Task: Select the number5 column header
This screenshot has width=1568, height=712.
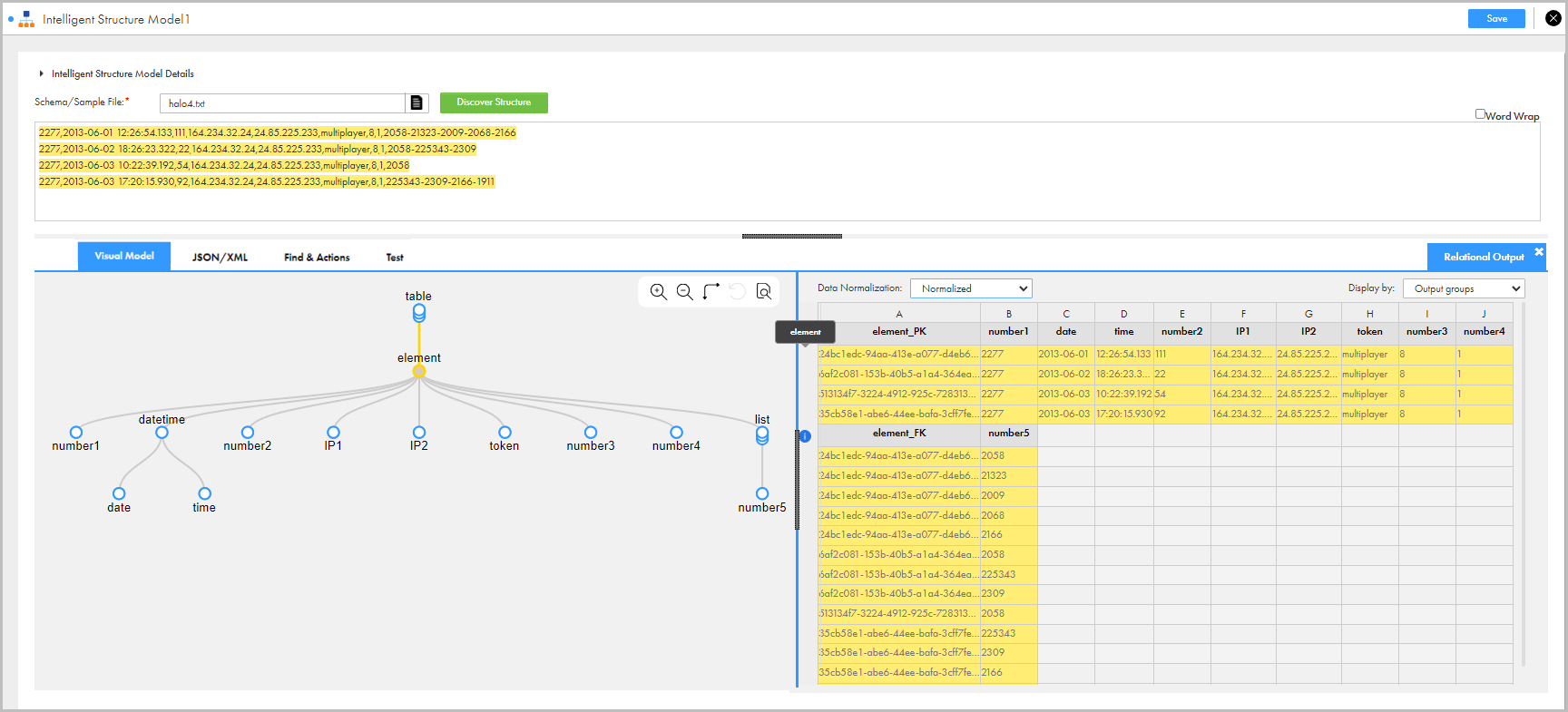Action: pyautogui.click(x=1009, y=434)
